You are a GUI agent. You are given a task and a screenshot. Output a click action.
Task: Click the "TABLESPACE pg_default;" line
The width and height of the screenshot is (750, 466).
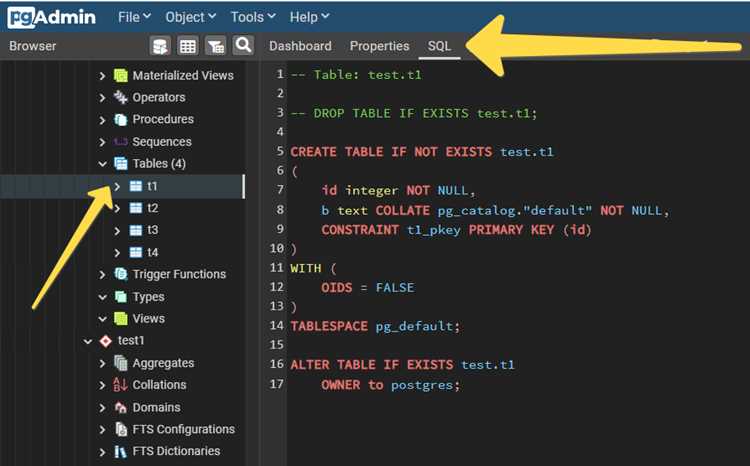coord(375,326)
